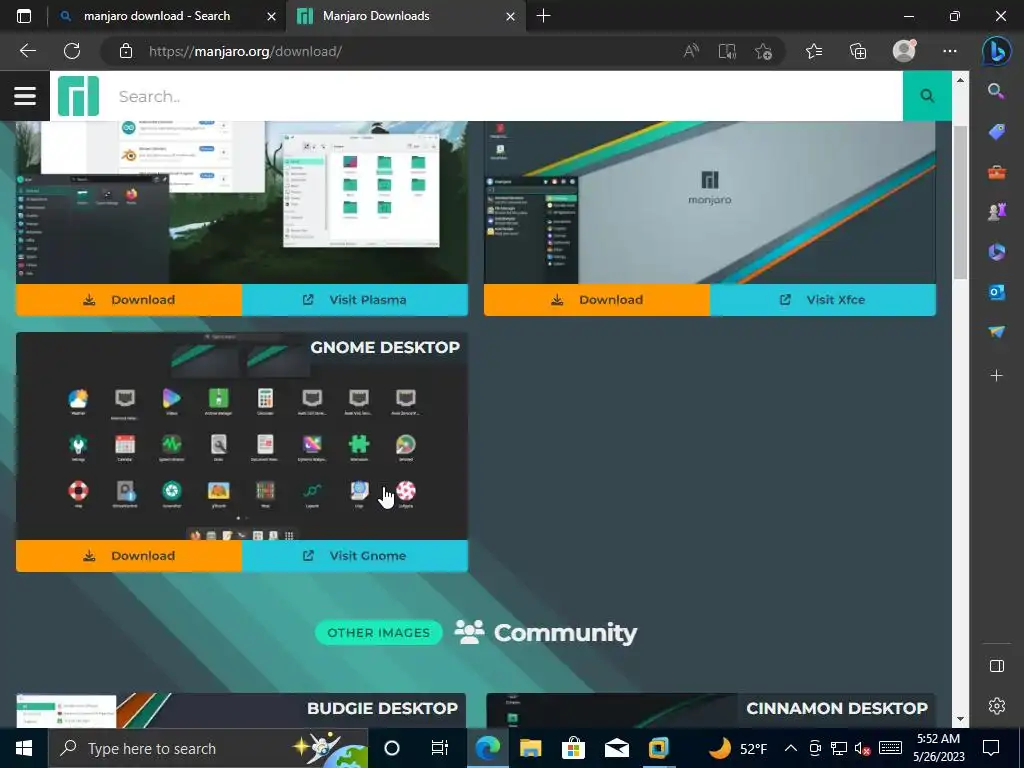The image size is (1024, 768).
Task: Download the Xfce desktop edition
Action: pyautogui.click(x=597, y=300)
